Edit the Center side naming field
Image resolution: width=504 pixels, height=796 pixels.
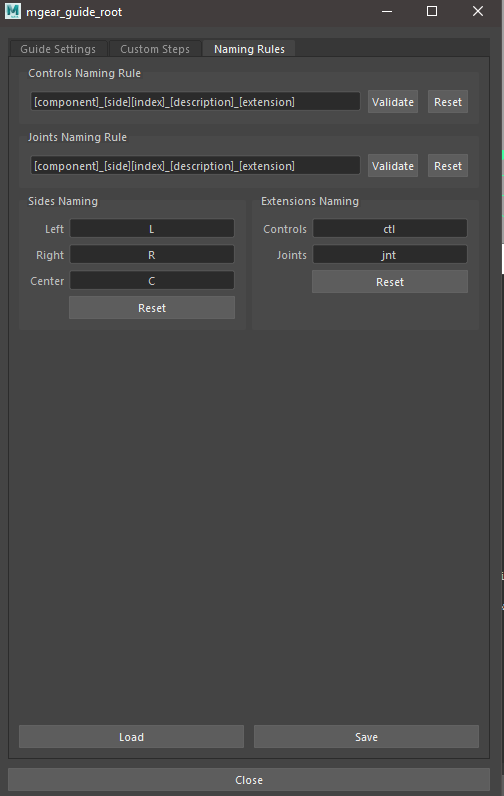152,281
